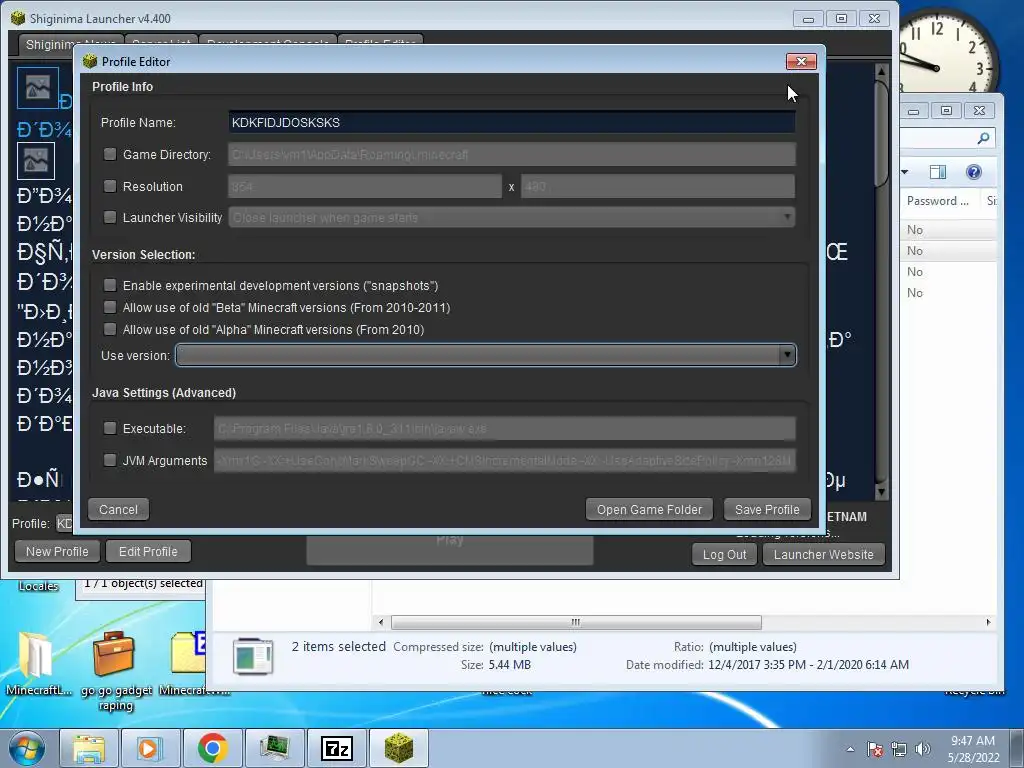This screenshot has height=768, width=1024.
Task: Click the archive window horizontal scrollbar
Action: [x=576, y=622]
